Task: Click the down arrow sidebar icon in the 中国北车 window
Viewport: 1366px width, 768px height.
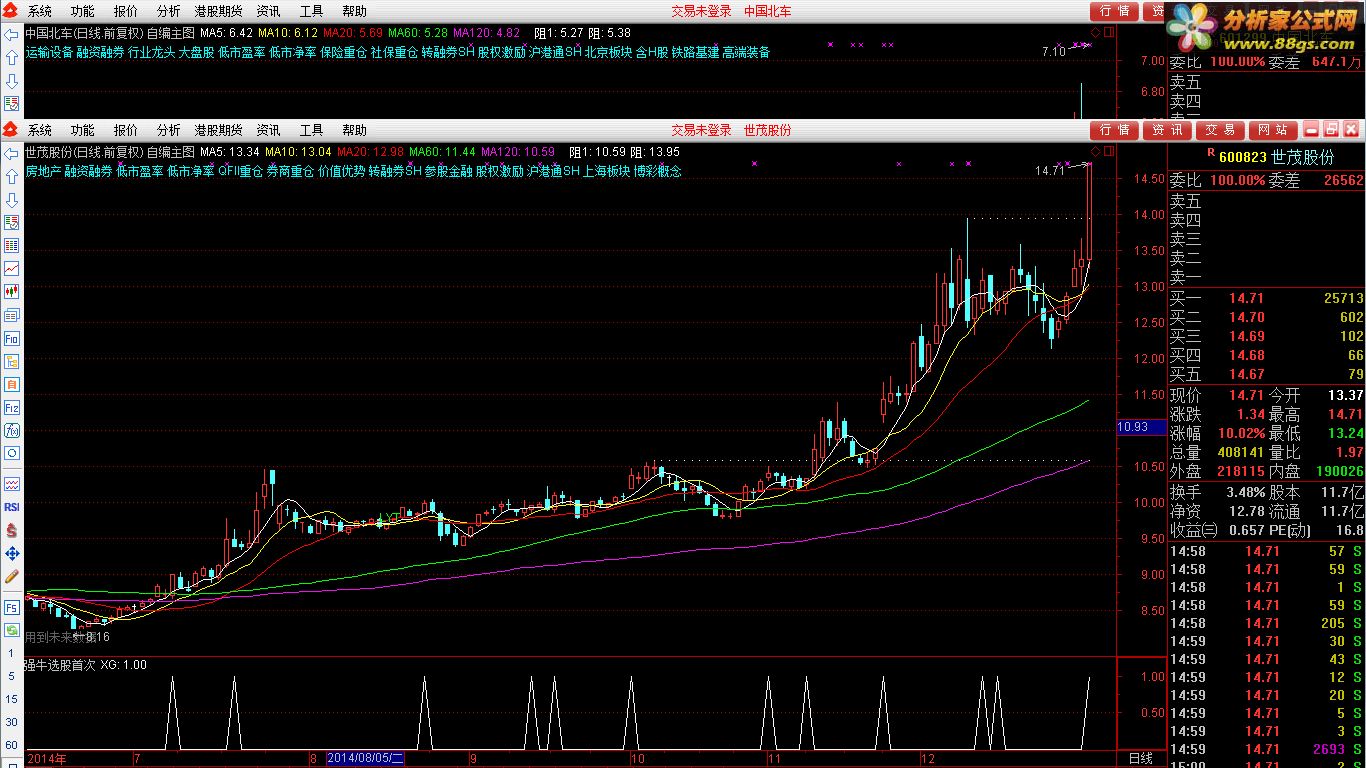Action: click(x=11, y=80)
